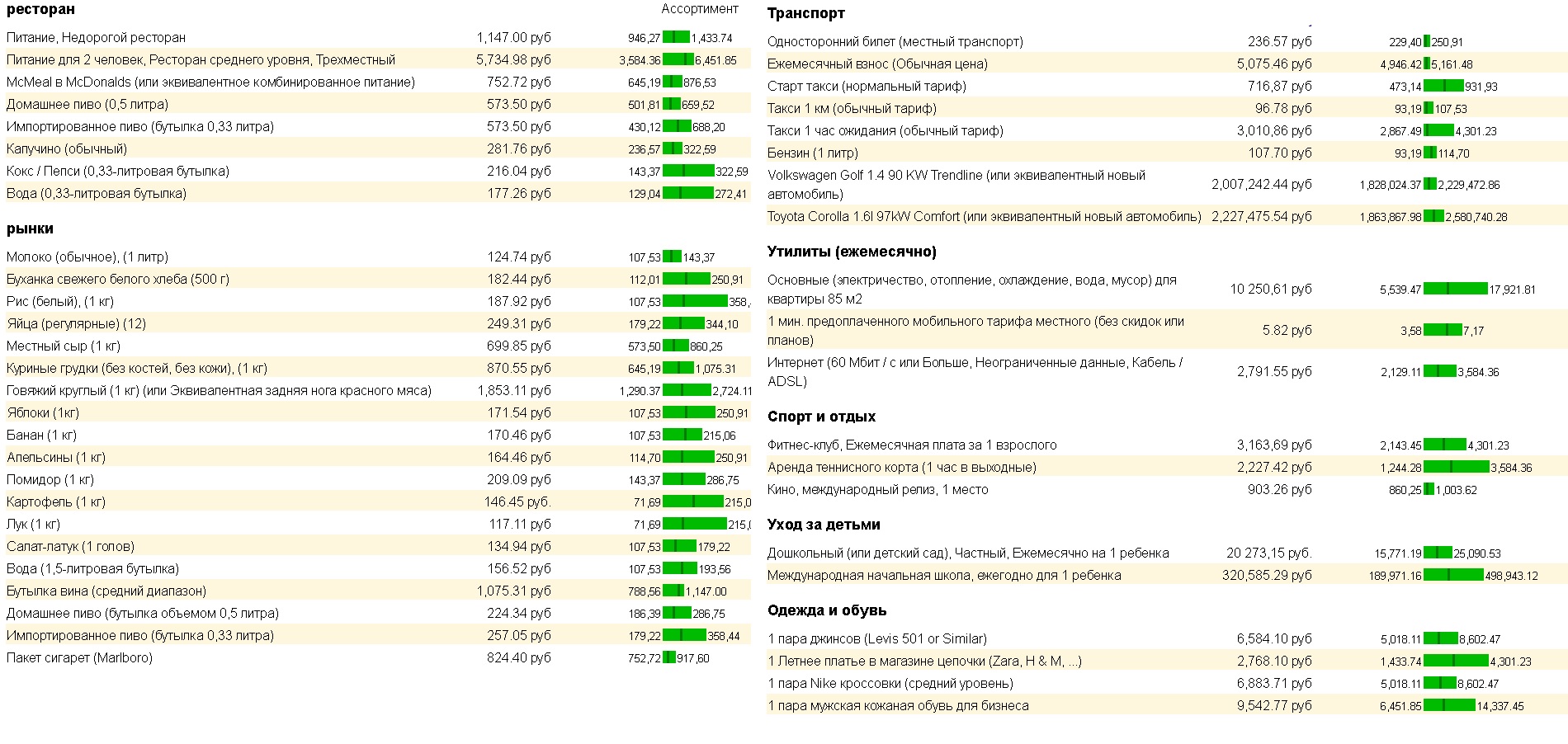Select the 'Интернет (60 Мбит / с...' row label
1568x744 pixels.
(x=975, y=372)
